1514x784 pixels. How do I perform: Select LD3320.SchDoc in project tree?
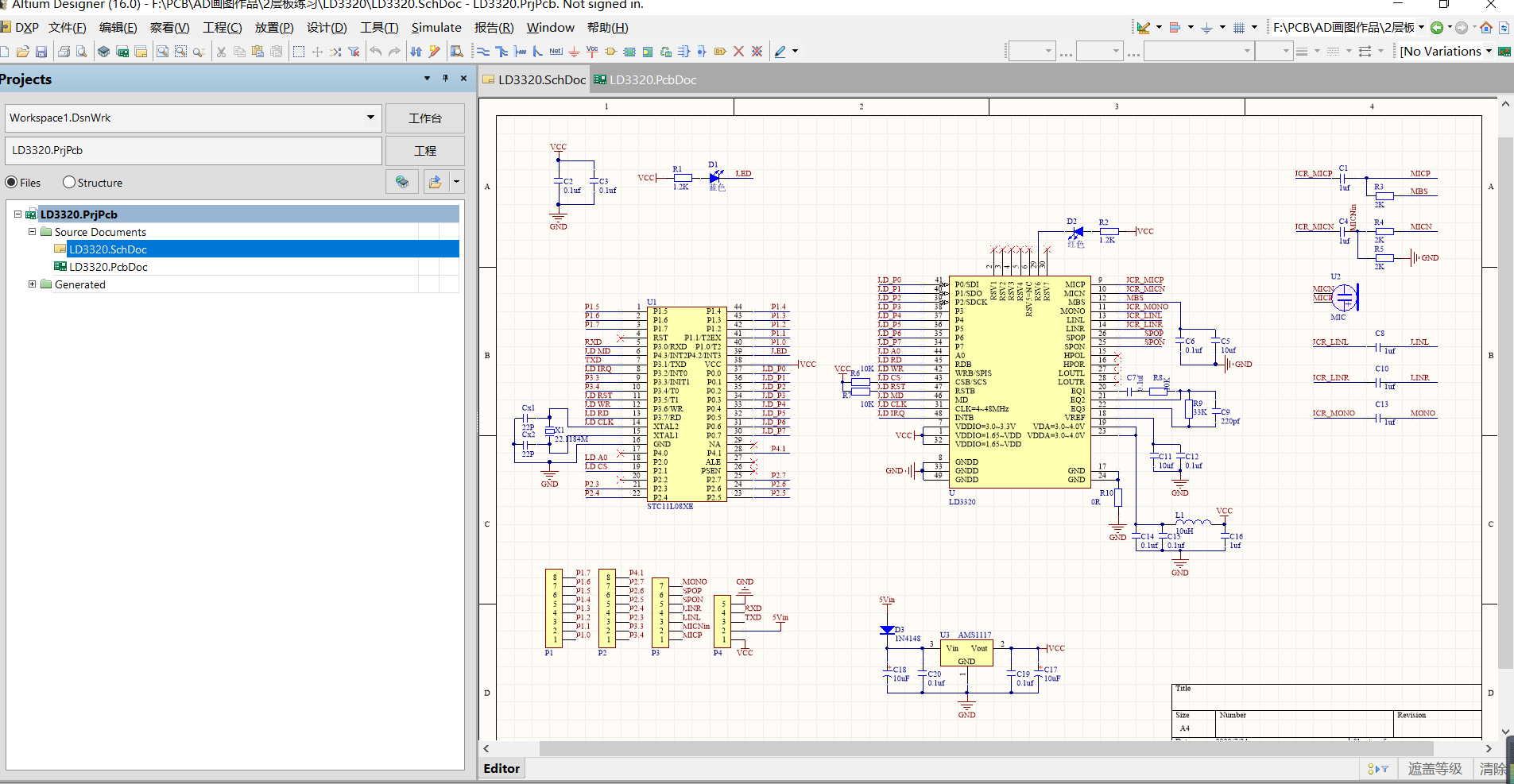[x=108, y=249]
